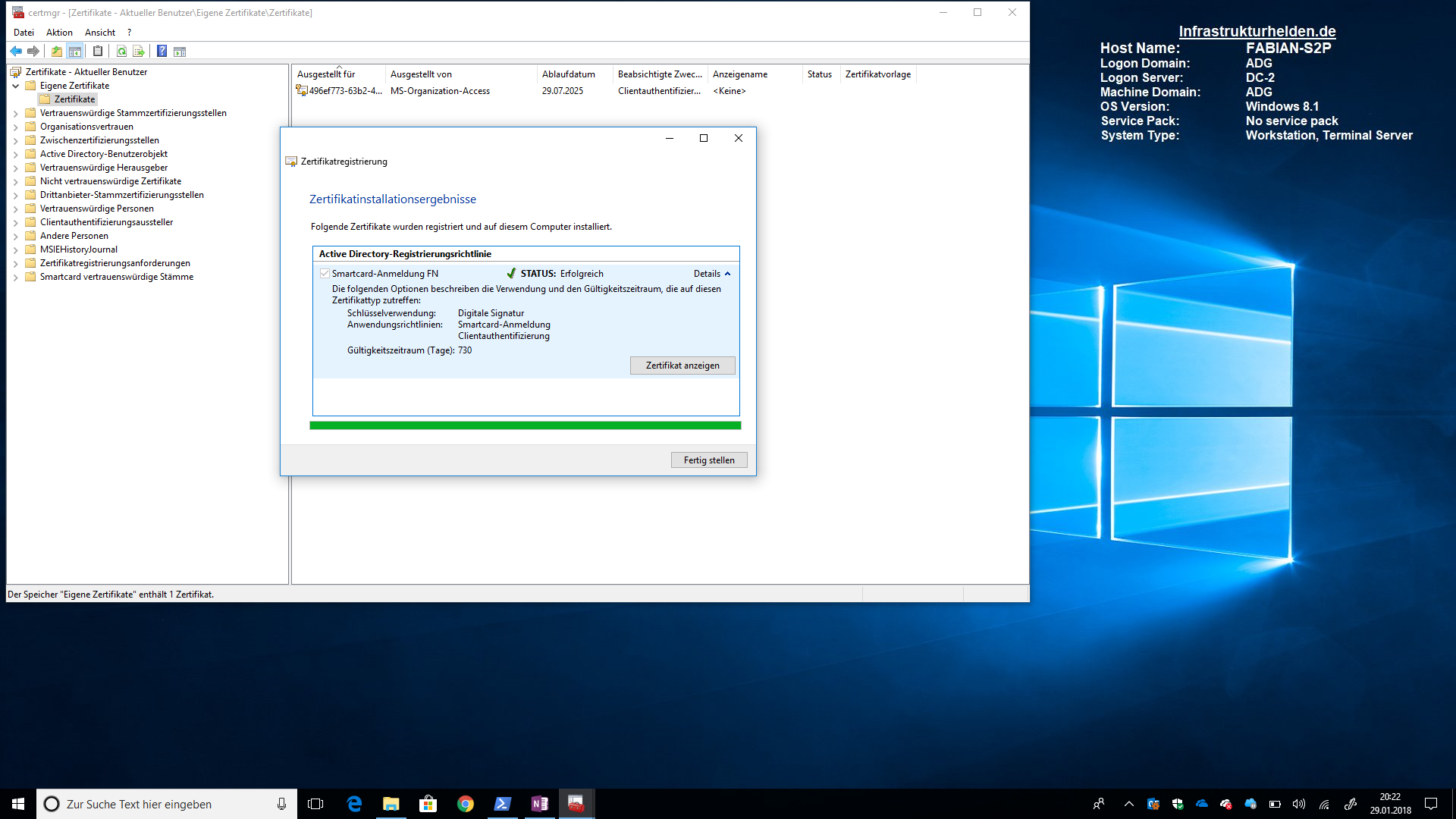Click the Zertifikat anzeigen button
The height and width of the screenshot is (819, 1456).
(682, 366)
